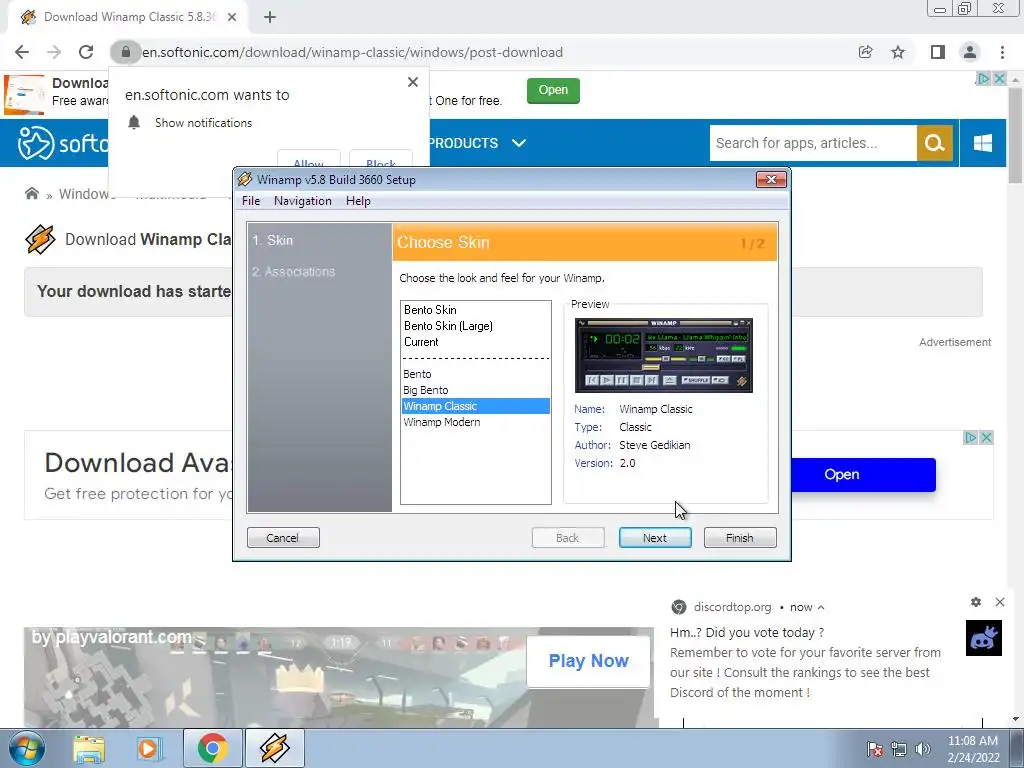Click the blue Open button on Avast ad

tap(863, 475)
